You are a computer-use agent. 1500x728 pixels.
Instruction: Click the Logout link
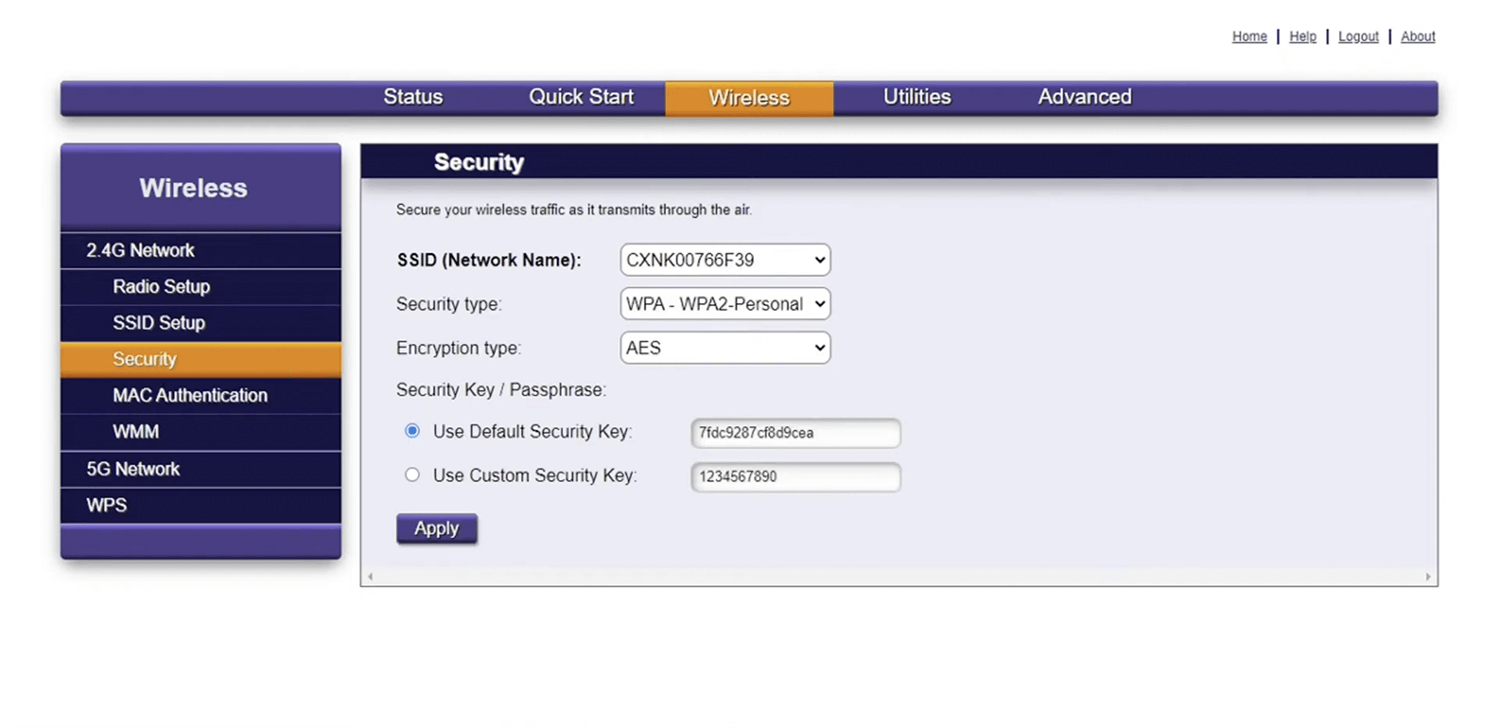point(1358,37)
